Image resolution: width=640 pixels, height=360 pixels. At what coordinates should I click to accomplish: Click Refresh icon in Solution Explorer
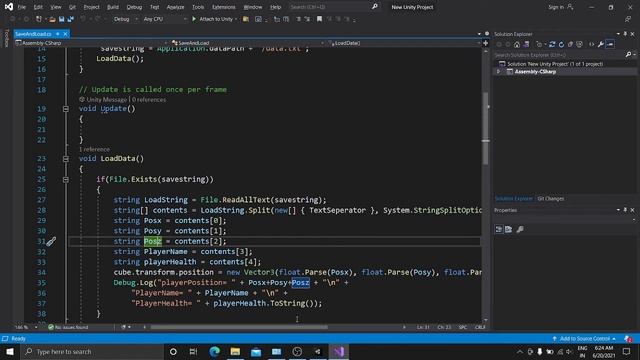[561, 44]
